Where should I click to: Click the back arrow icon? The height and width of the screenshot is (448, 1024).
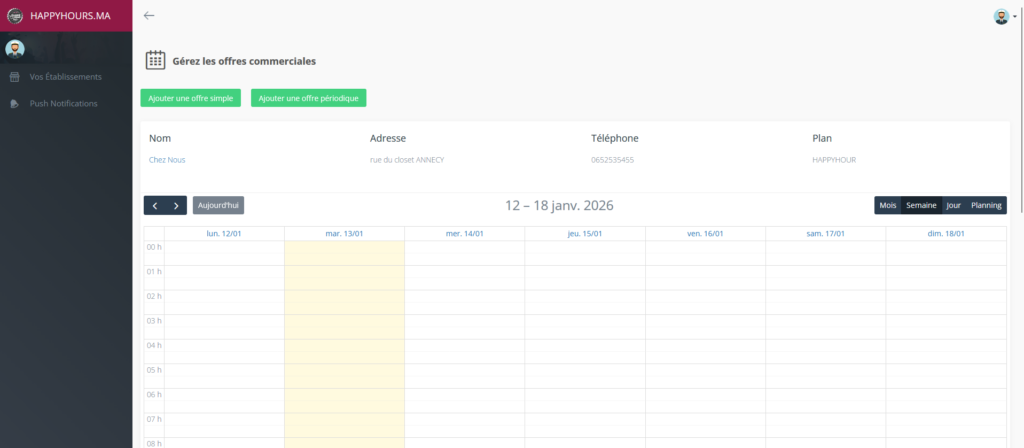click(149, 15)
